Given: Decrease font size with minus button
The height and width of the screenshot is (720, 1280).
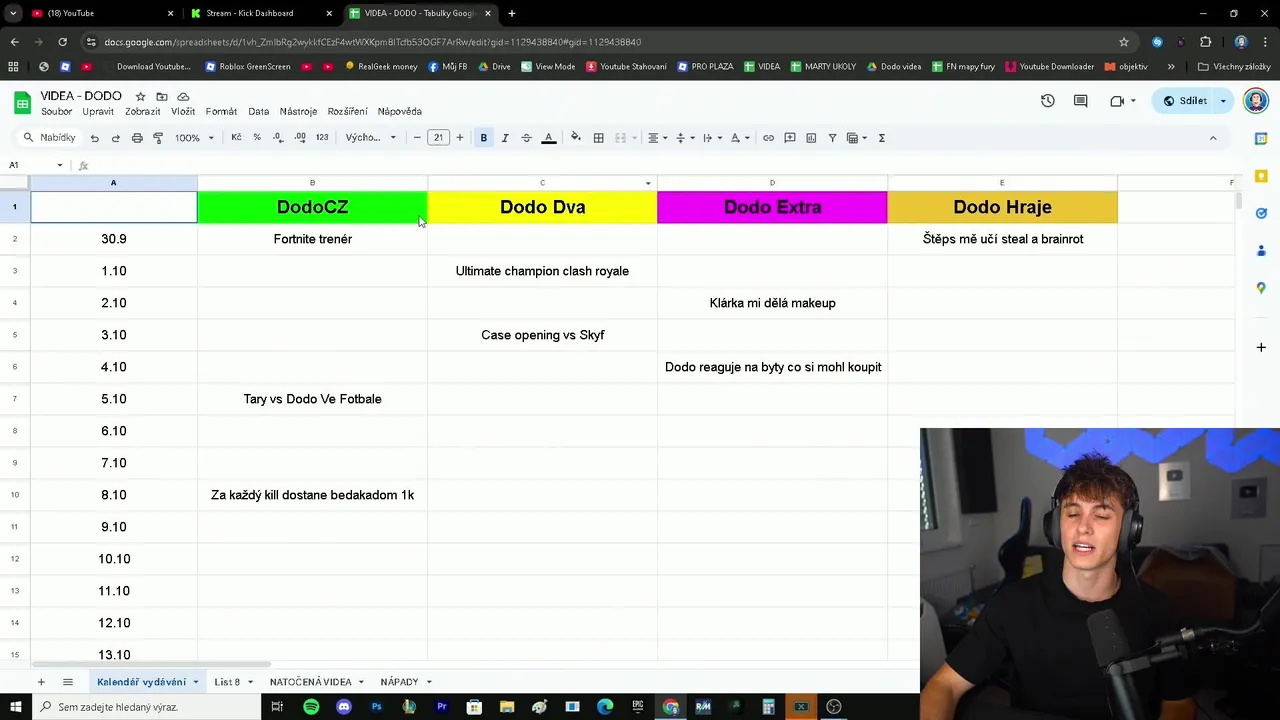Looking at the screenshot, I should coord(417,138).
